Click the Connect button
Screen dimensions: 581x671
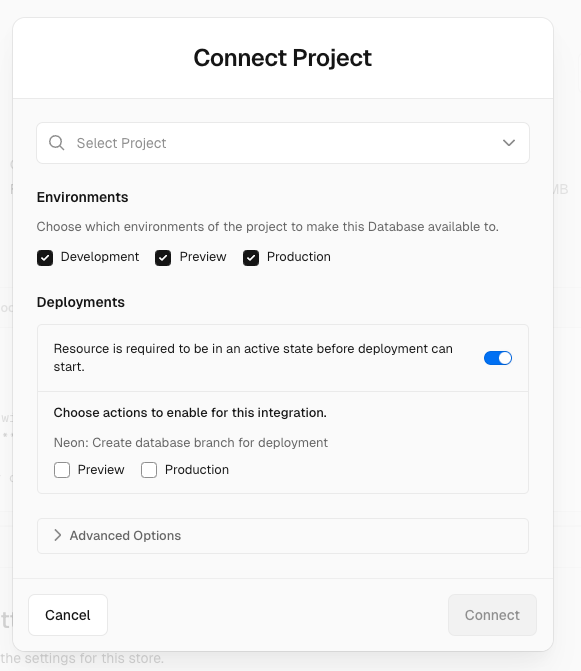point(492,615)
